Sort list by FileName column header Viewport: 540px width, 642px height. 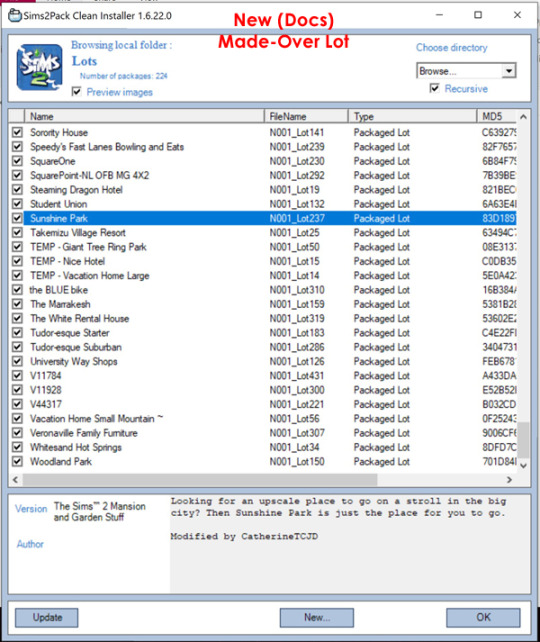tap(306, 116)
